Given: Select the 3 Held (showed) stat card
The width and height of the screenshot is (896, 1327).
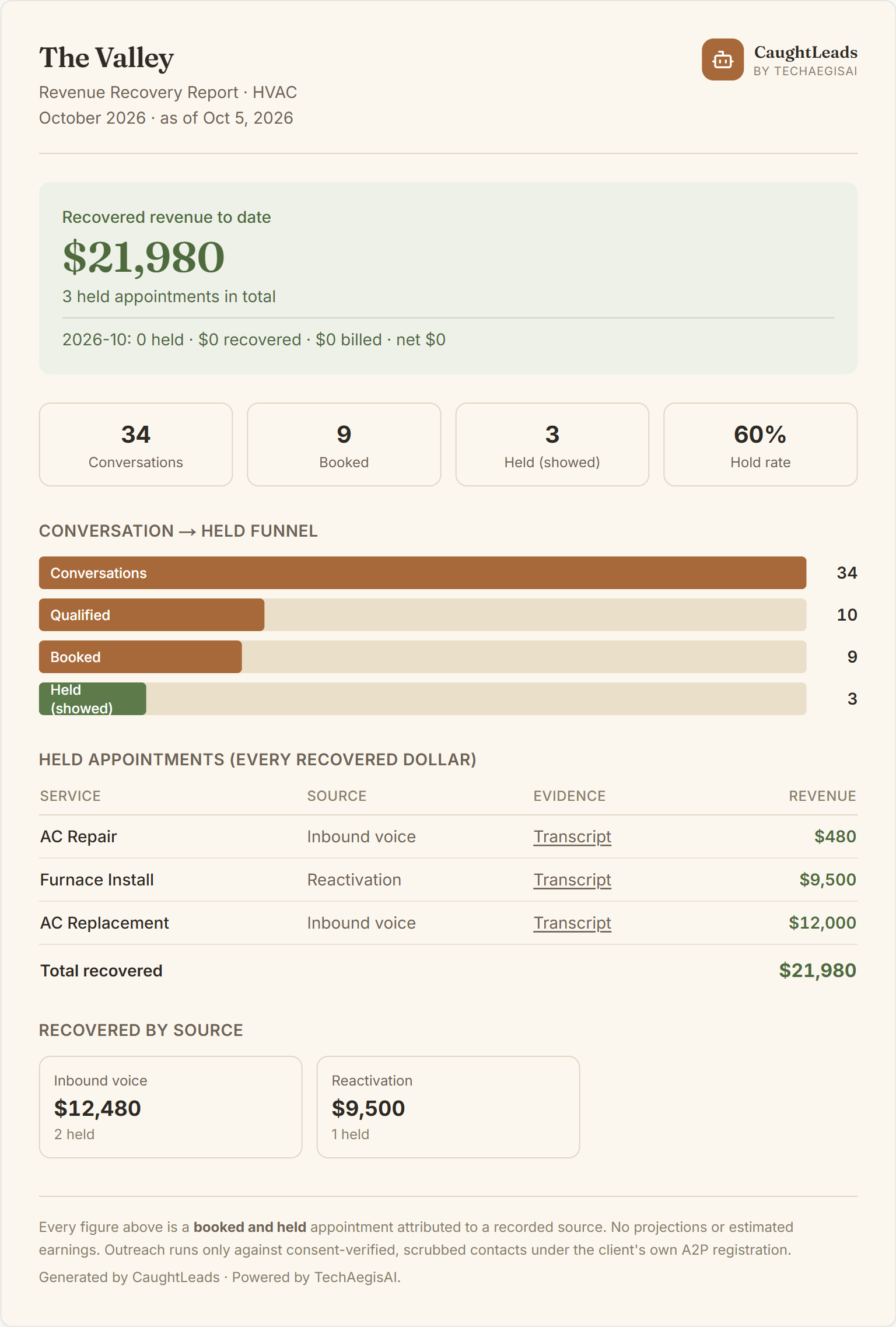Looking at the screenshot, I should [552, 444].
